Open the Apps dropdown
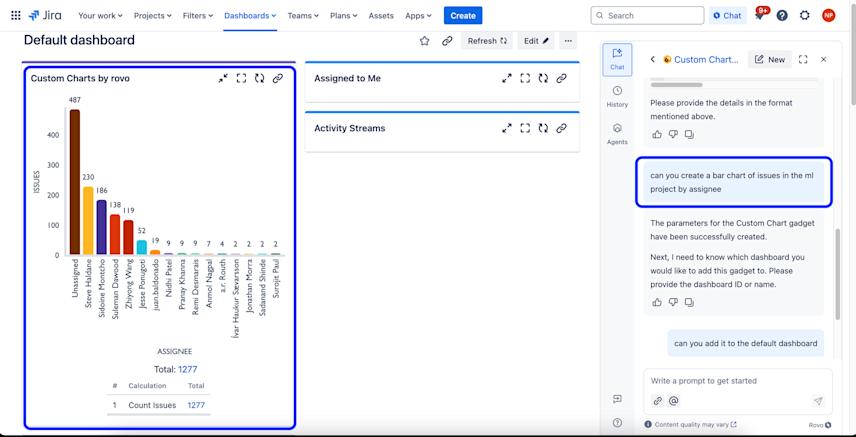The width and height of the screenshot is (856, 437). (418, 16)
